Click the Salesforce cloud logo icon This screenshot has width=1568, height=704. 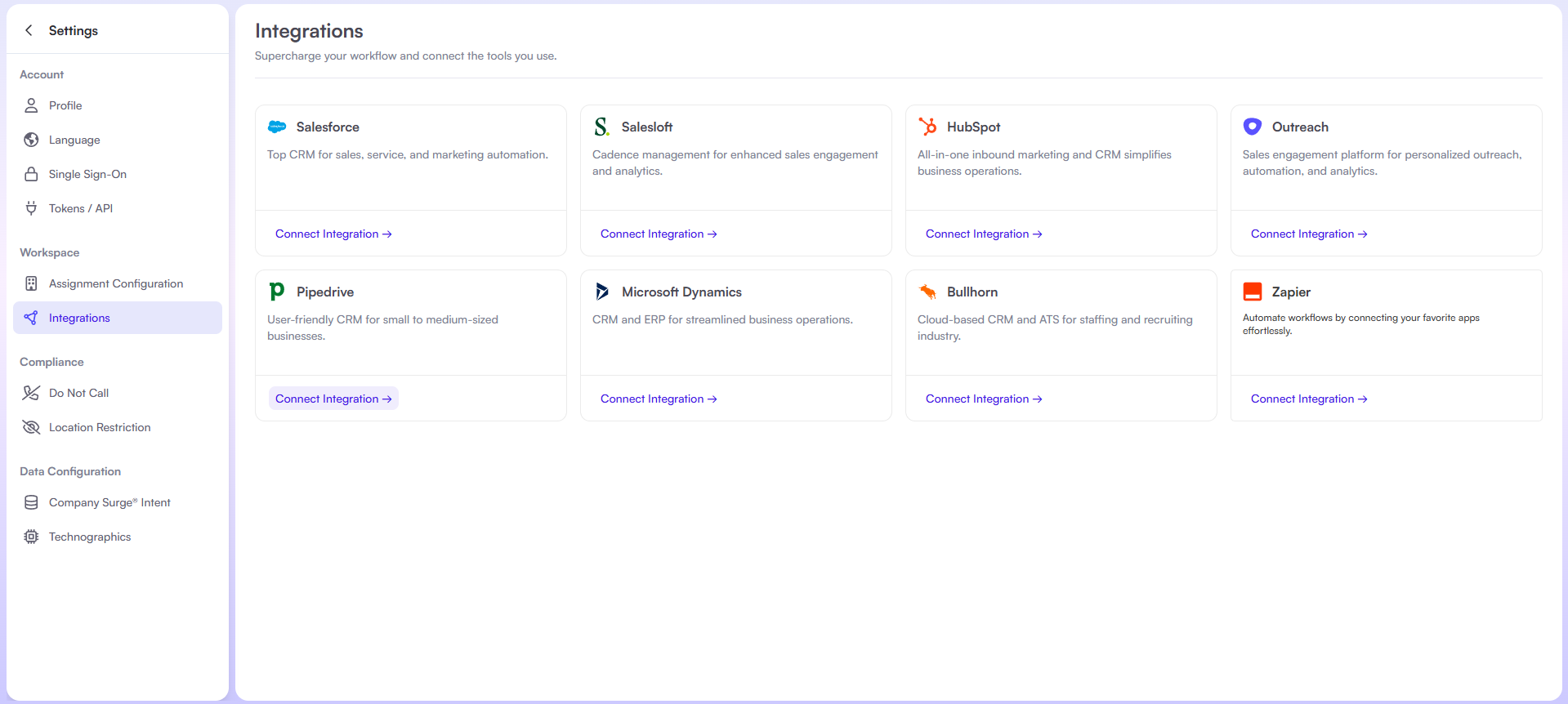[277, 127]
